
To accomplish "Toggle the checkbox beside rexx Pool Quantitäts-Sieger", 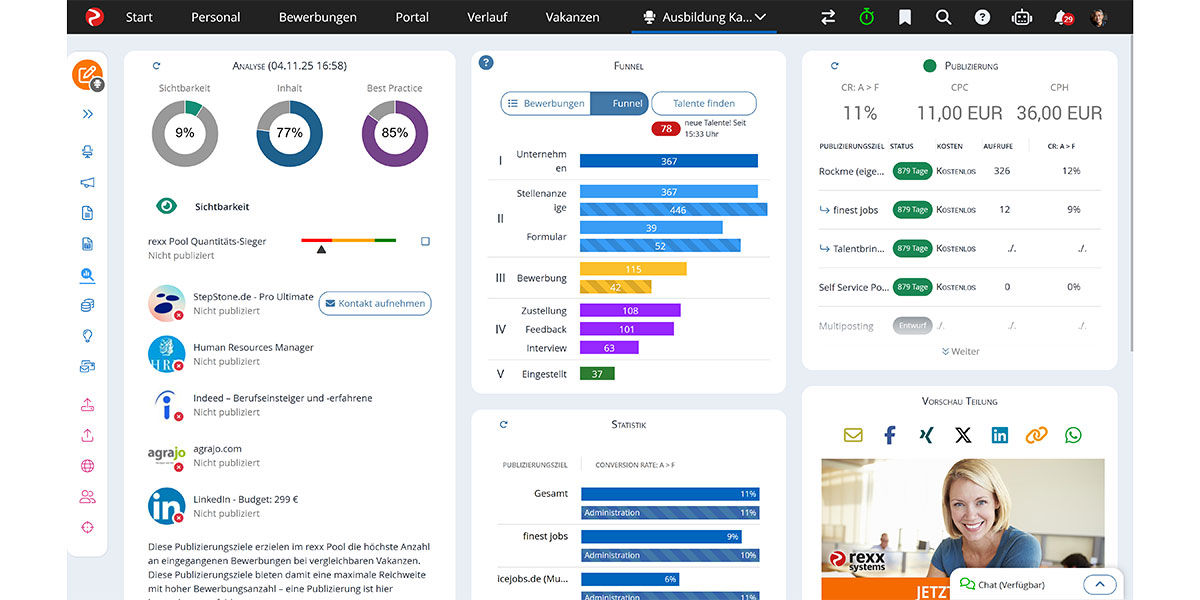I will [424, 240].
